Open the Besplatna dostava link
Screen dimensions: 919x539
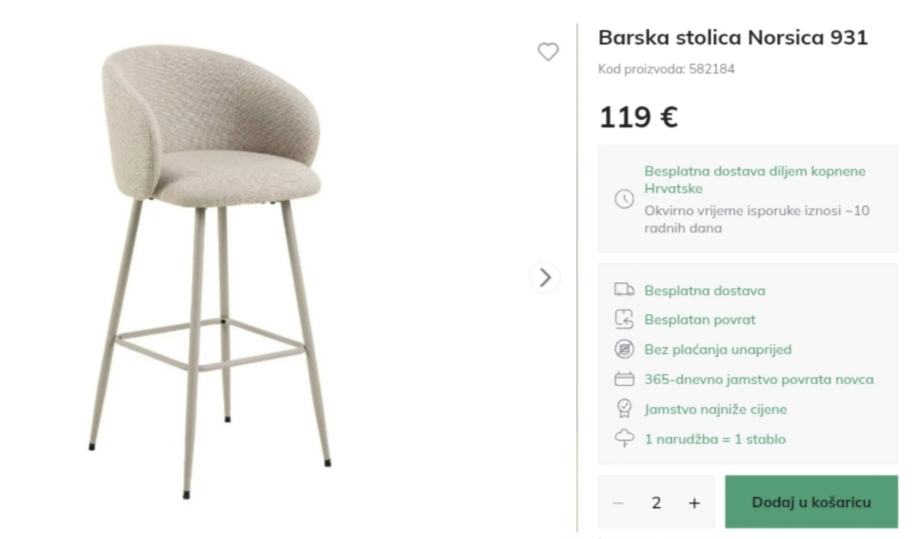click(x=704, y=291)
